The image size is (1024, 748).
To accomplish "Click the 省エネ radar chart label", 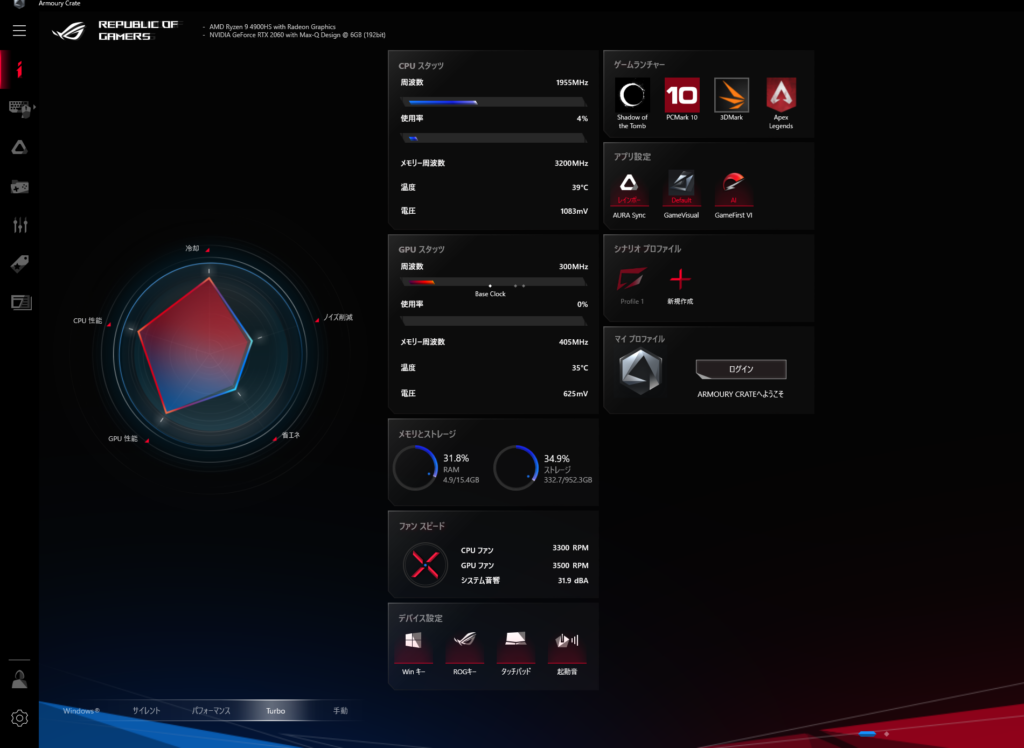I will (291, 435).
